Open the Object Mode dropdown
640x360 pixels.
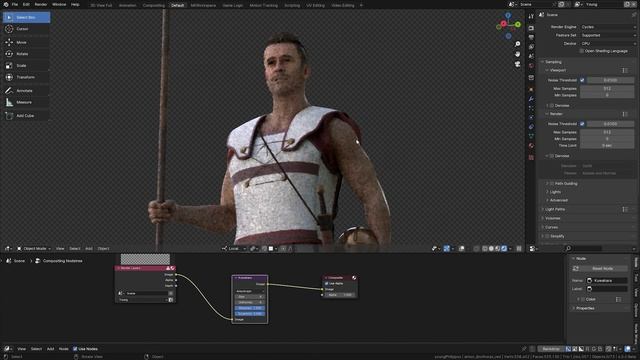tap(34, 249)
